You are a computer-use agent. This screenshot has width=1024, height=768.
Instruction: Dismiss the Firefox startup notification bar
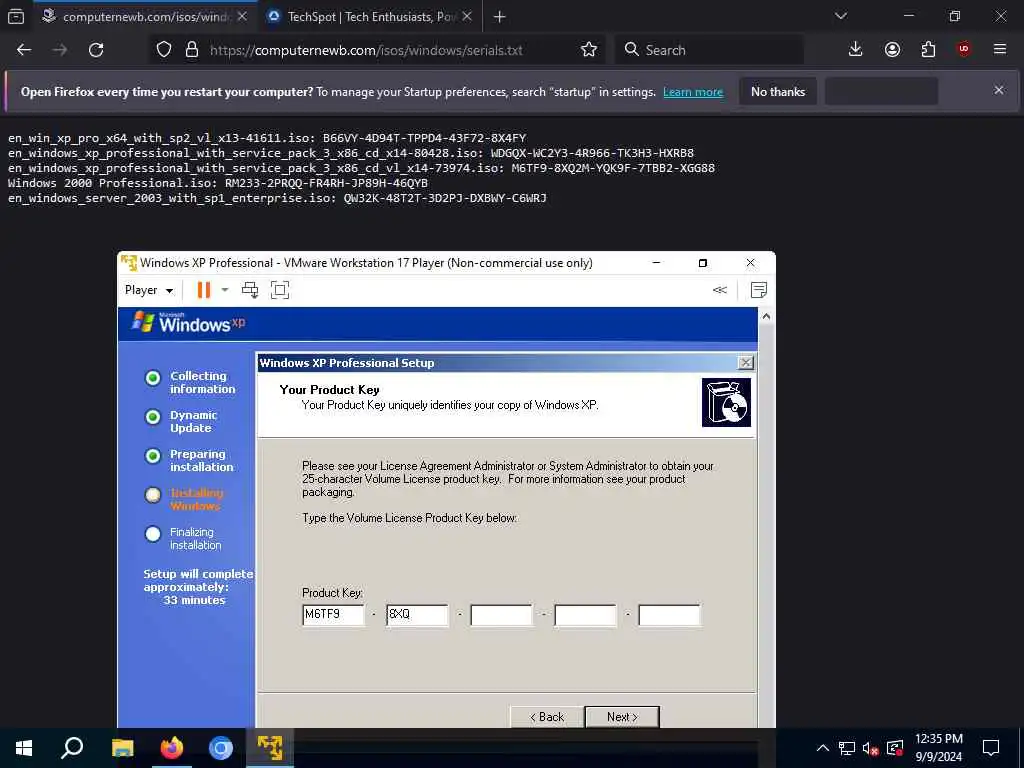(x=999, y=91)
